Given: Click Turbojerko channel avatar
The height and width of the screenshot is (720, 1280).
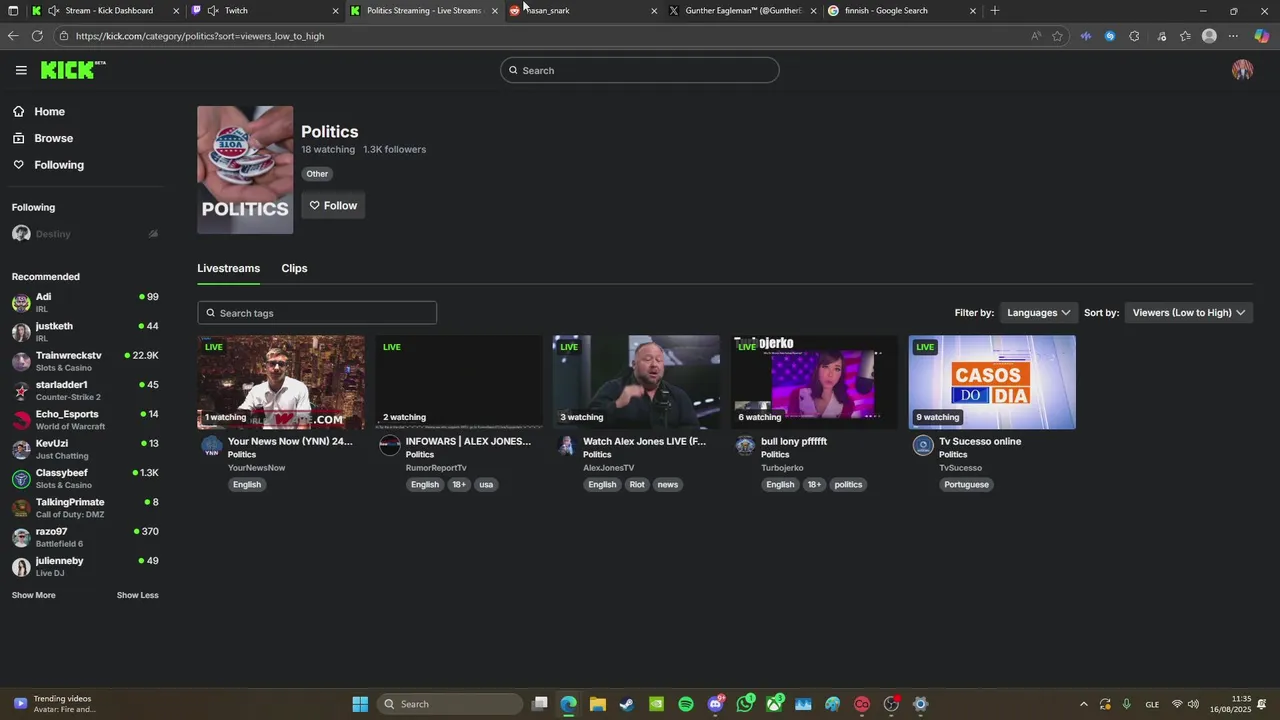Looking at the screenshot, I should 745,446.
